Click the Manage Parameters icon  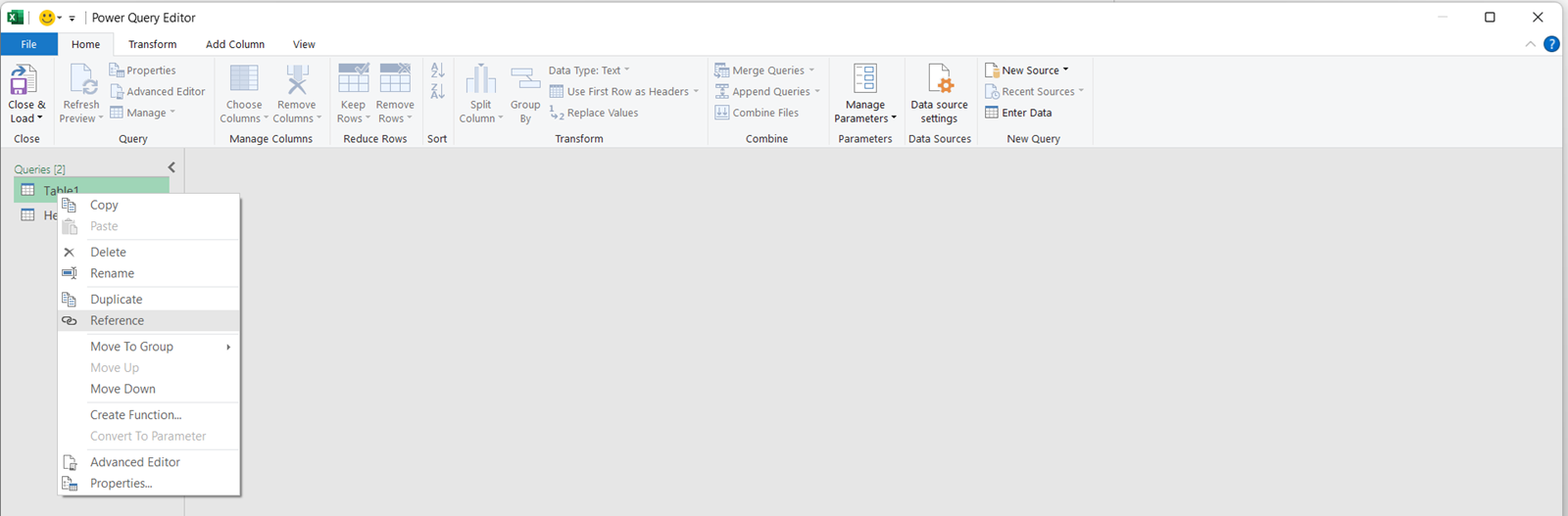click(865, 80)
